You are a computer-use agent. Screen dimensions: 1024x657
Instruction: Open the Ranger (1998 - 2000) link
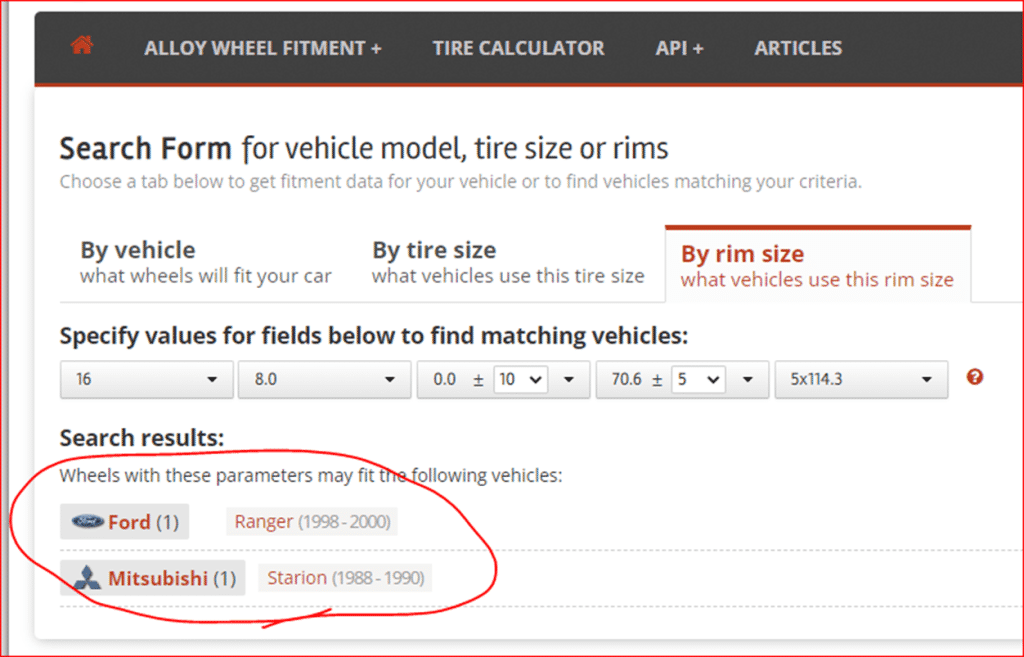312,522
